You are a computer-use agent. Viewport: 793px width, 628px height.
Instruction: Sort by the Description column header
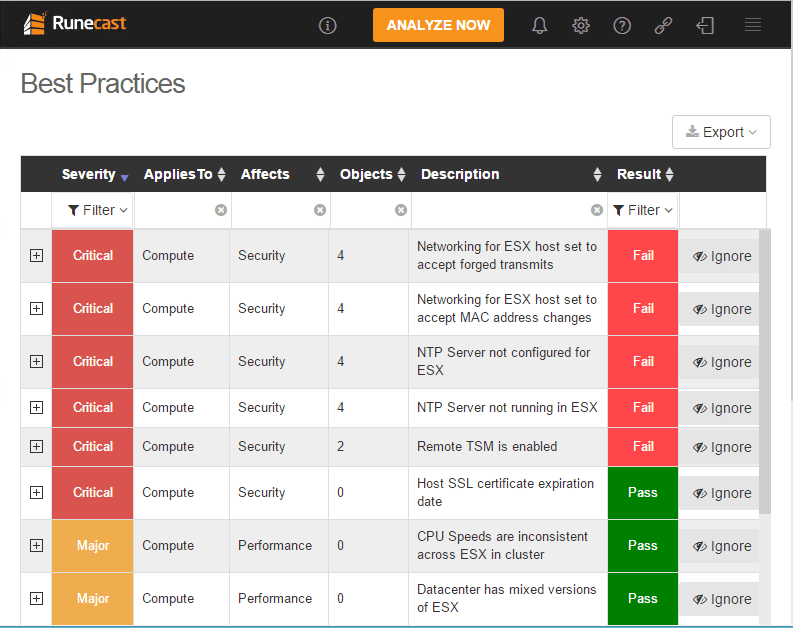point(511,174)
